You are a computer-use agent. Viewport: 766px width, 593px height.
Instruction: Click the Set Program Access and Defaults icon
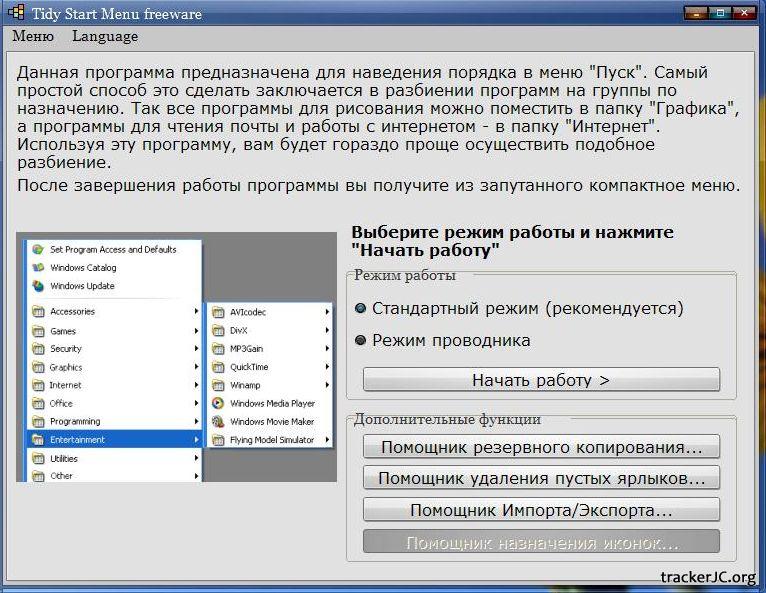coord(38,249)
